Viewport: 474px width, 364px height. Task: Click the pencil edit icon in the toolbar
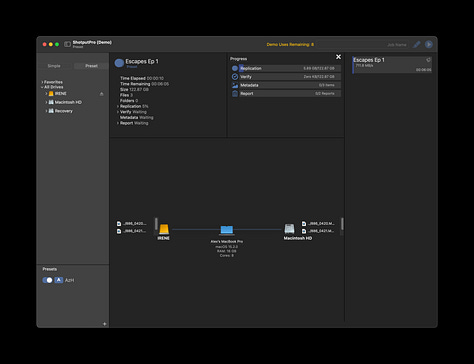(x=416, y=44)
